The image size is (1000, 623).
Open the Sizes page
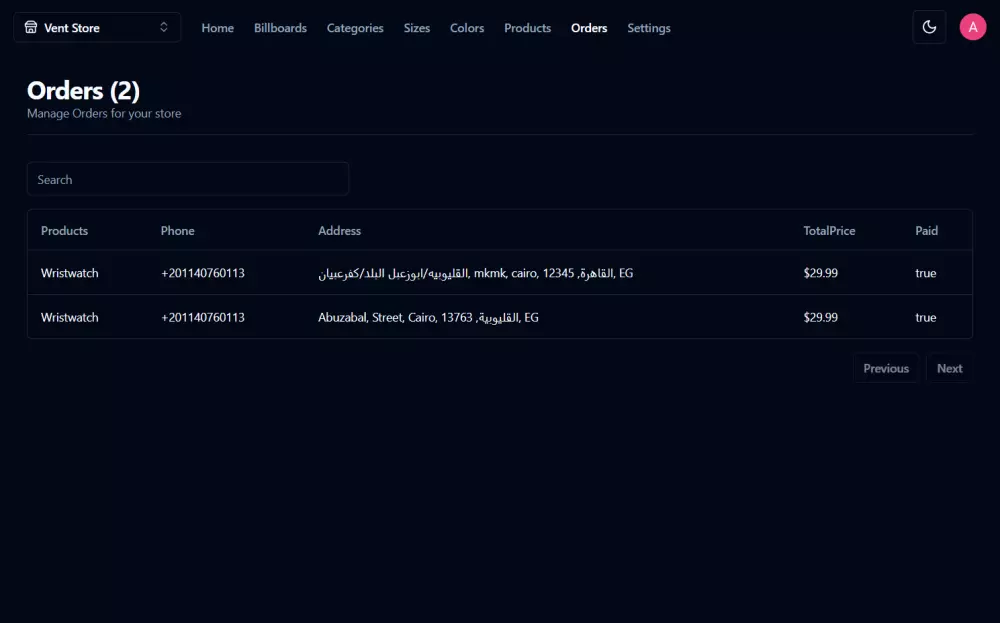(416, 28)
